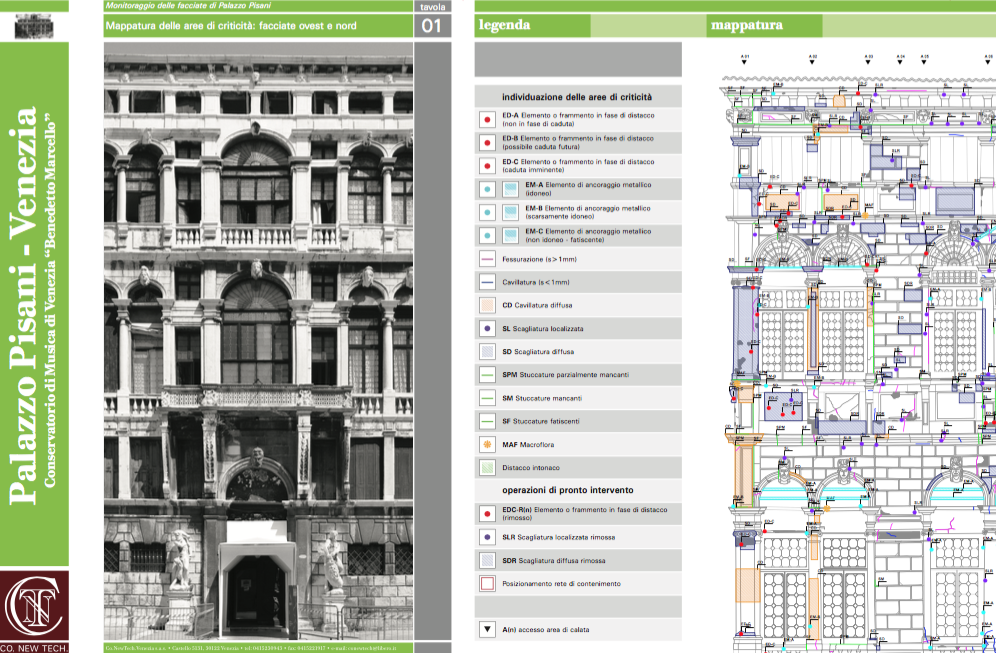Click the 'Cavillatura (s<1mm)' label
Viewport: 996px width, 653px height.
tap(535, 282)
